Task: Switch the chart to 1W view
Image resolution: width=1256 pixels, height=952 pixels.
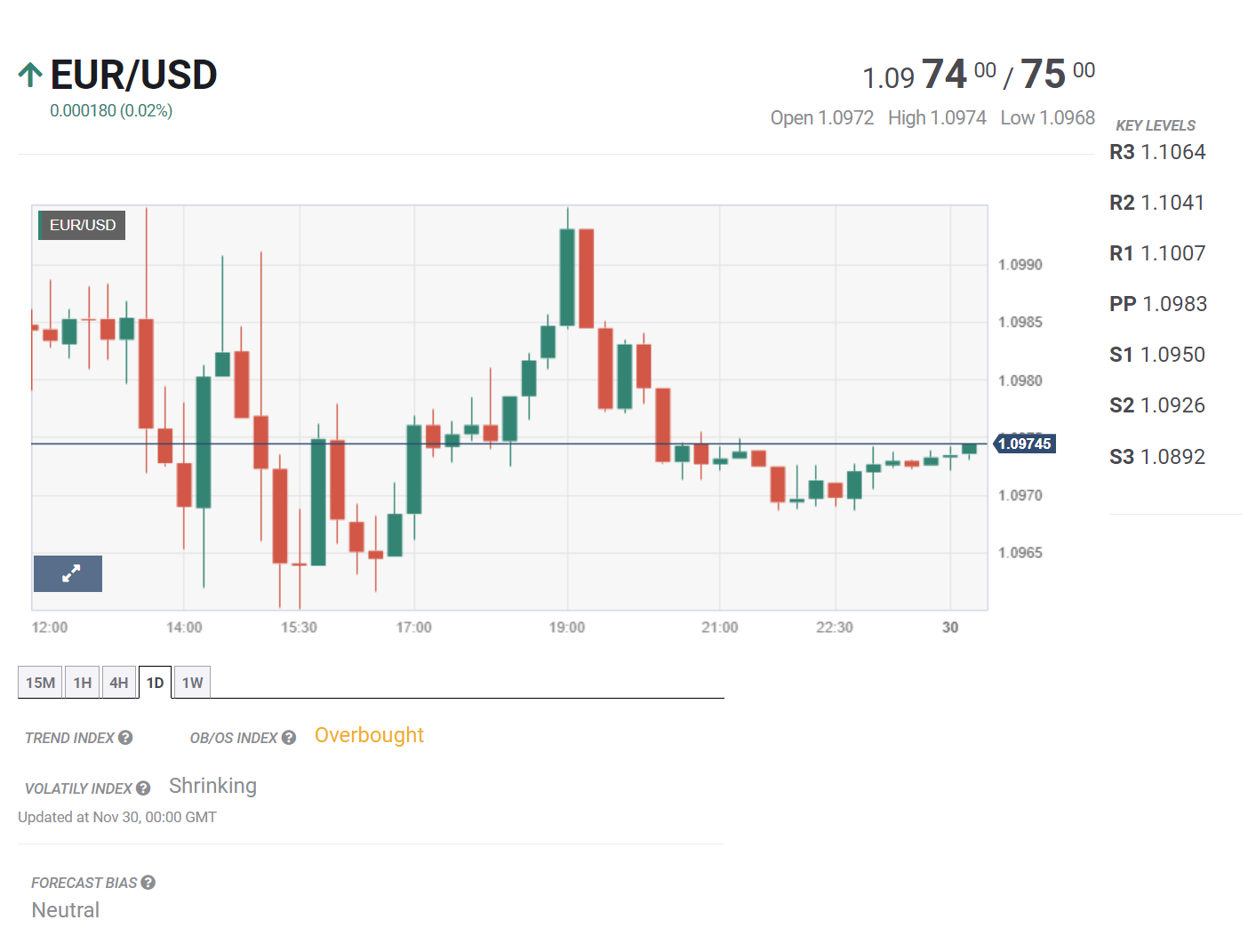Action: coord(192,683)
